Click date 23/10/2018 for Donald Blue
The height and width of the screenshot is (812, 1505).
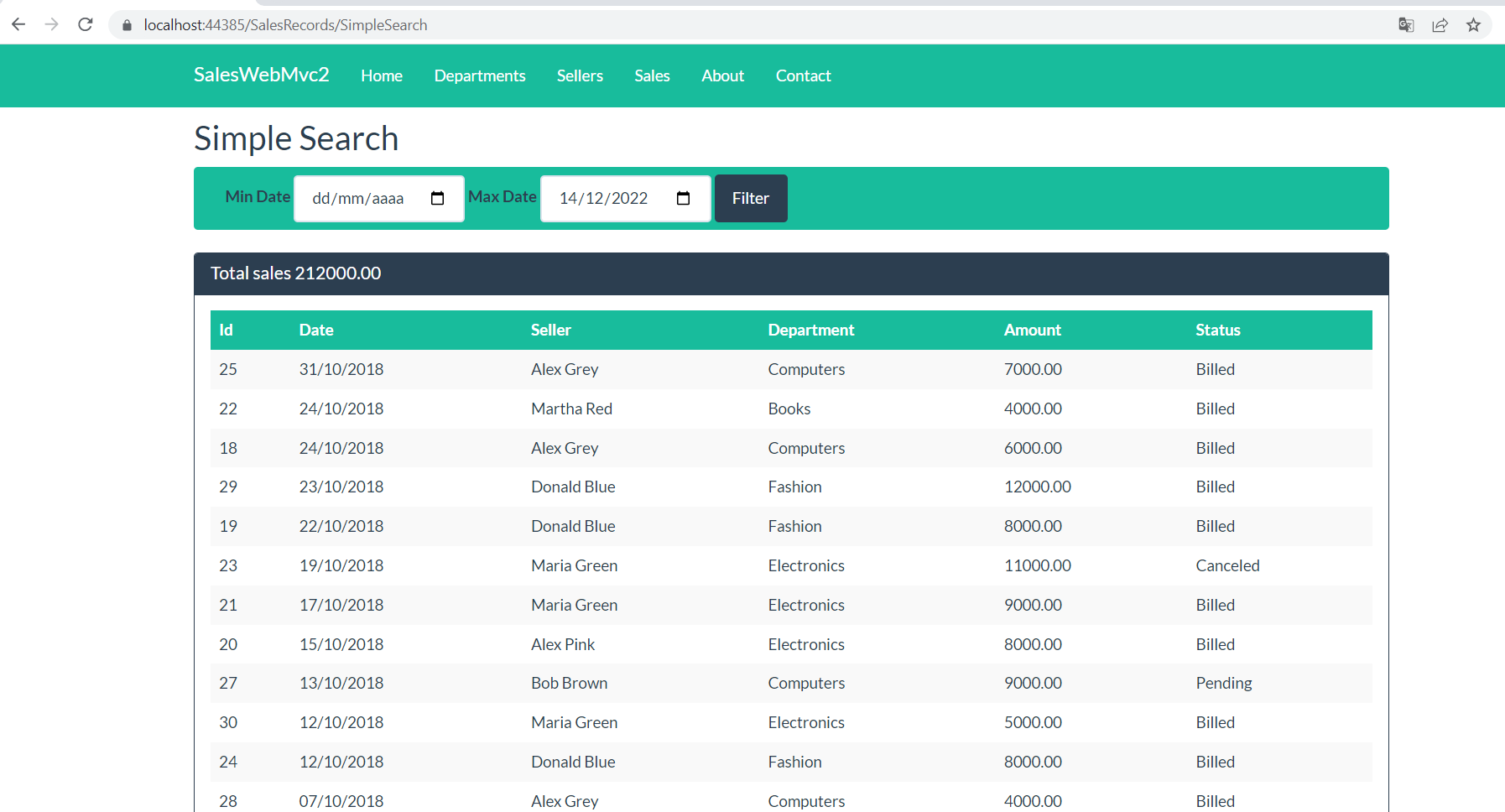click(x=341, y=487)
